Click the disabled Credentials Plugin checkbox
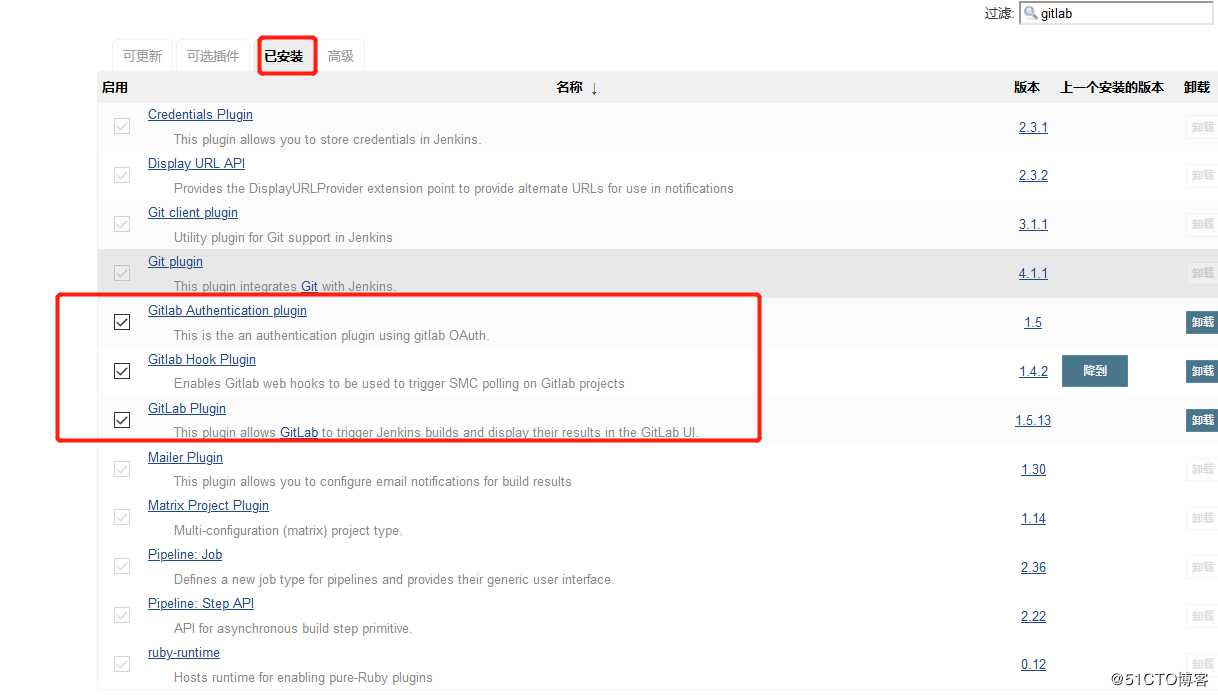Image resolution: width=1218 pixels, height=696 pixels. pyautogui.click(x=122, y=126)
